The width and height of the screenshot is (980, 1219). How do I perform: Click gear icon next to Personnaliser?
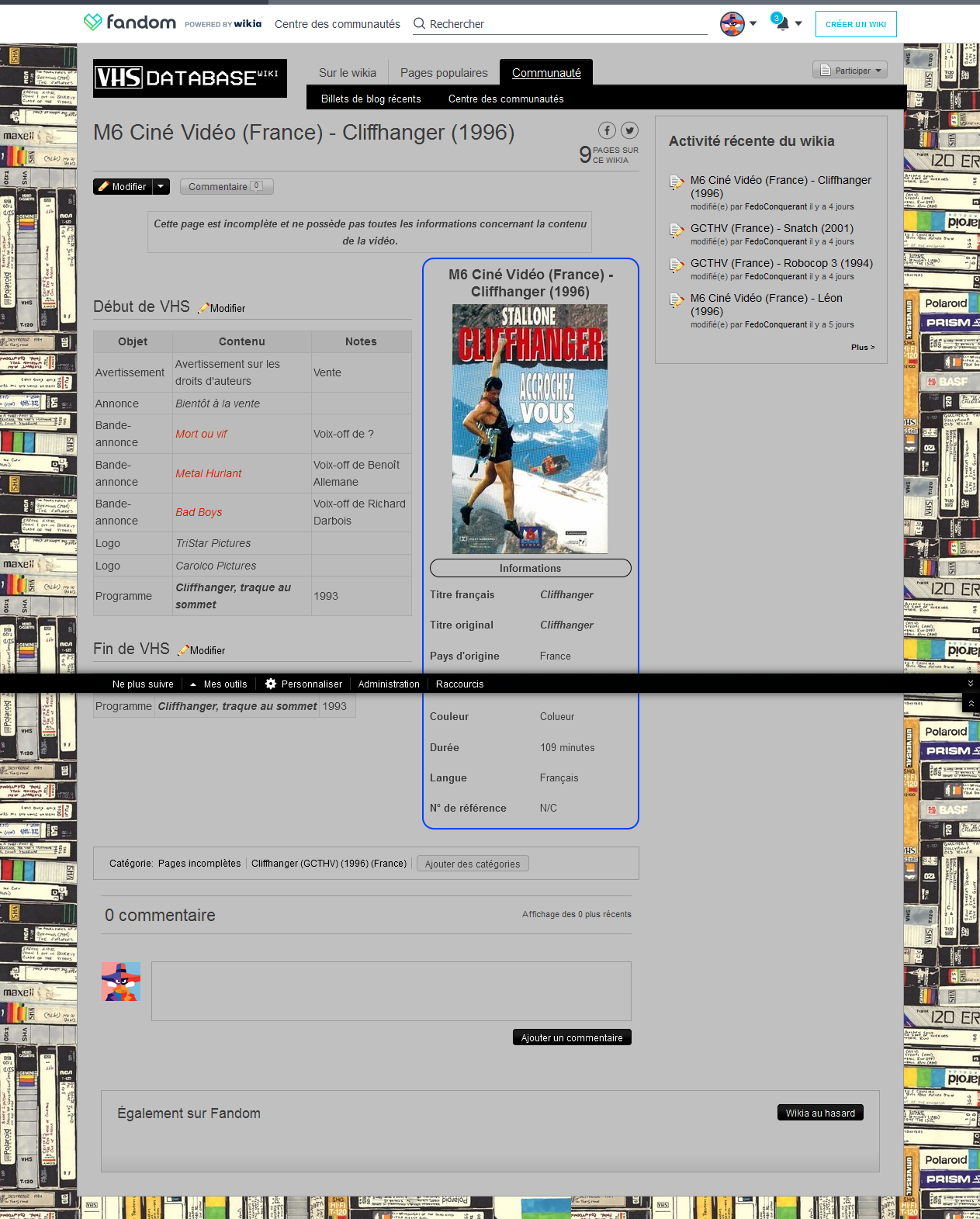pos(271,684)
